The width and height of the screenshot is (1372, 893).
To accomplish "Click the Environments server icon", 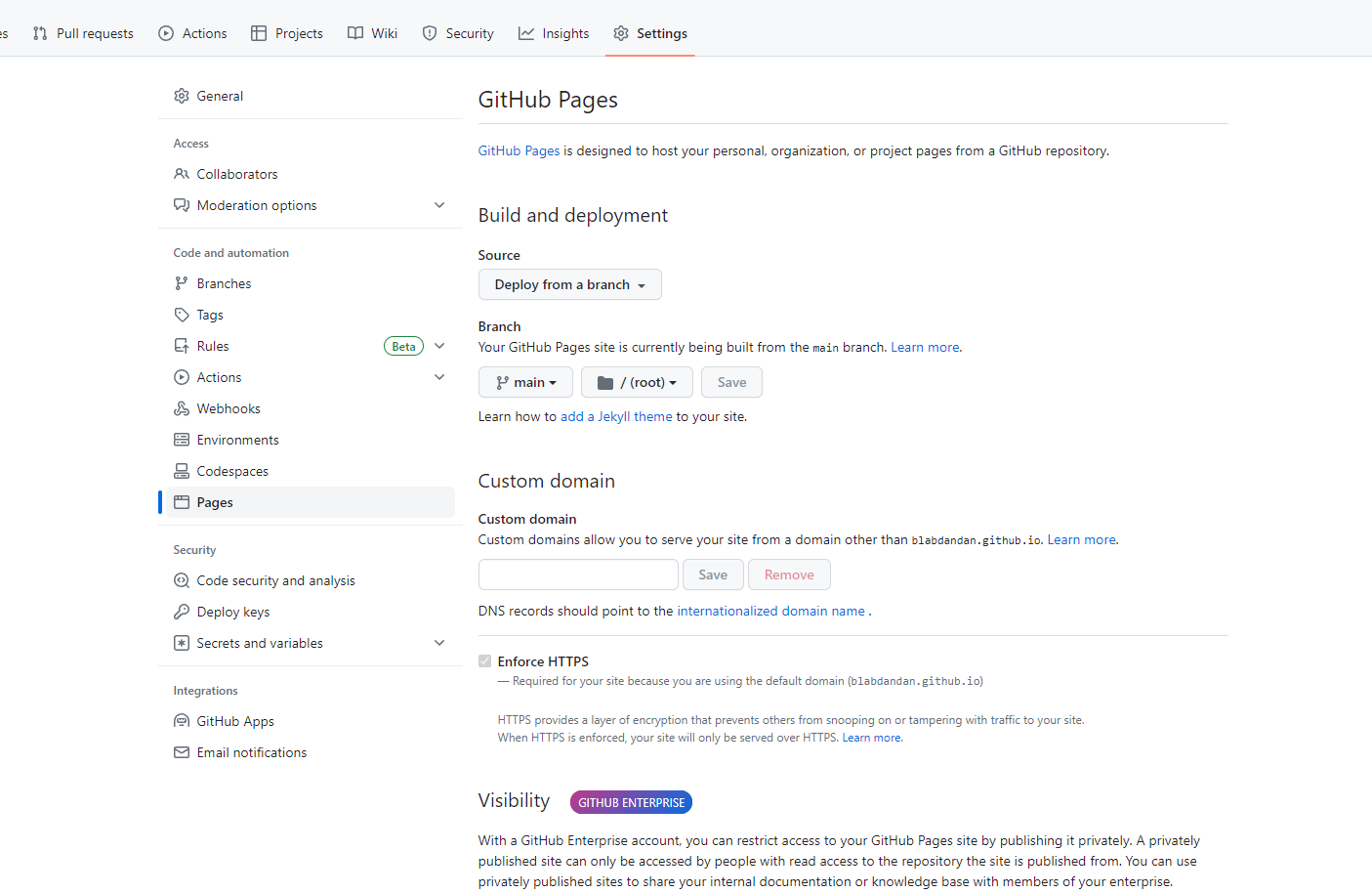I will click(x=182, y=440).
